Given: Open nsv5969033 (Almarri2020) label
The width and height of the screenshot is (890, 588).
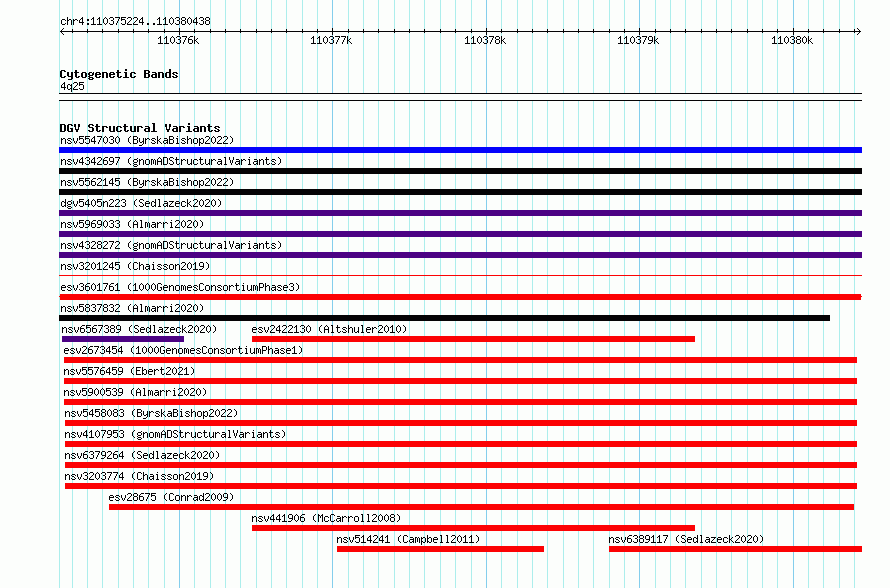Looking at the screenshot, I should (x=132, y=224).
